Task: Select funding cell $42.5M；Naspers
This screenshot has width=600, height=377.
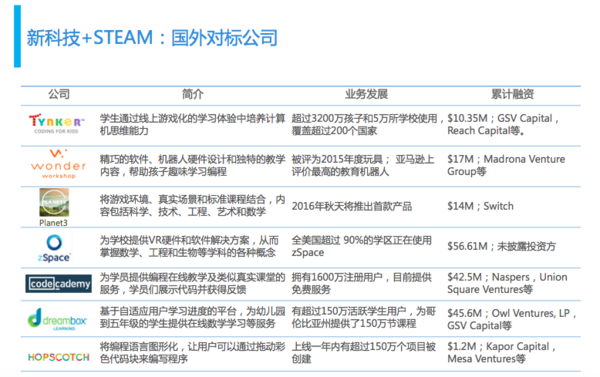Action: [507, 283]
